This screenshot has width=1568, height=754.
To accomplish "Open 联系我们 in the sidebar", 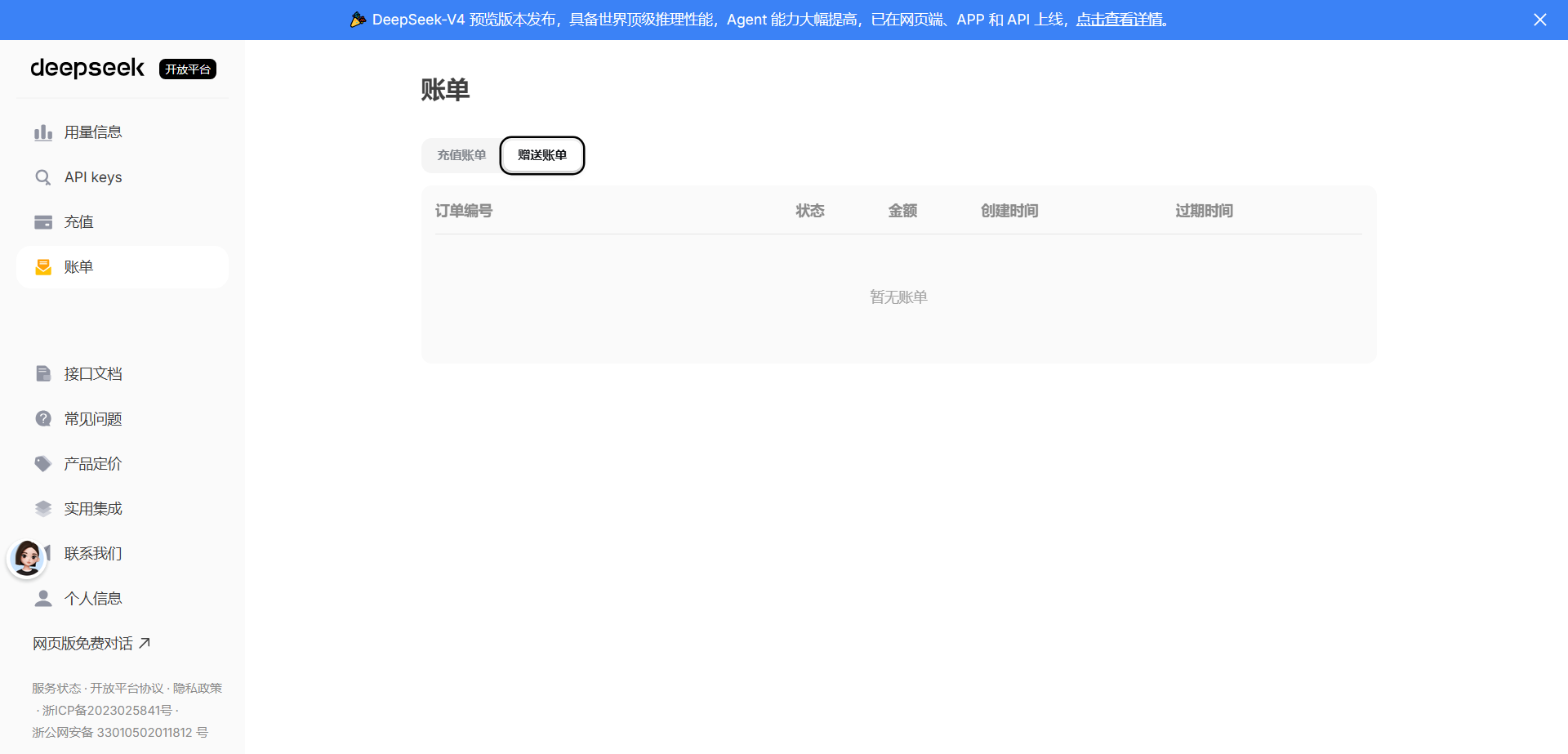I will (122, 554).
